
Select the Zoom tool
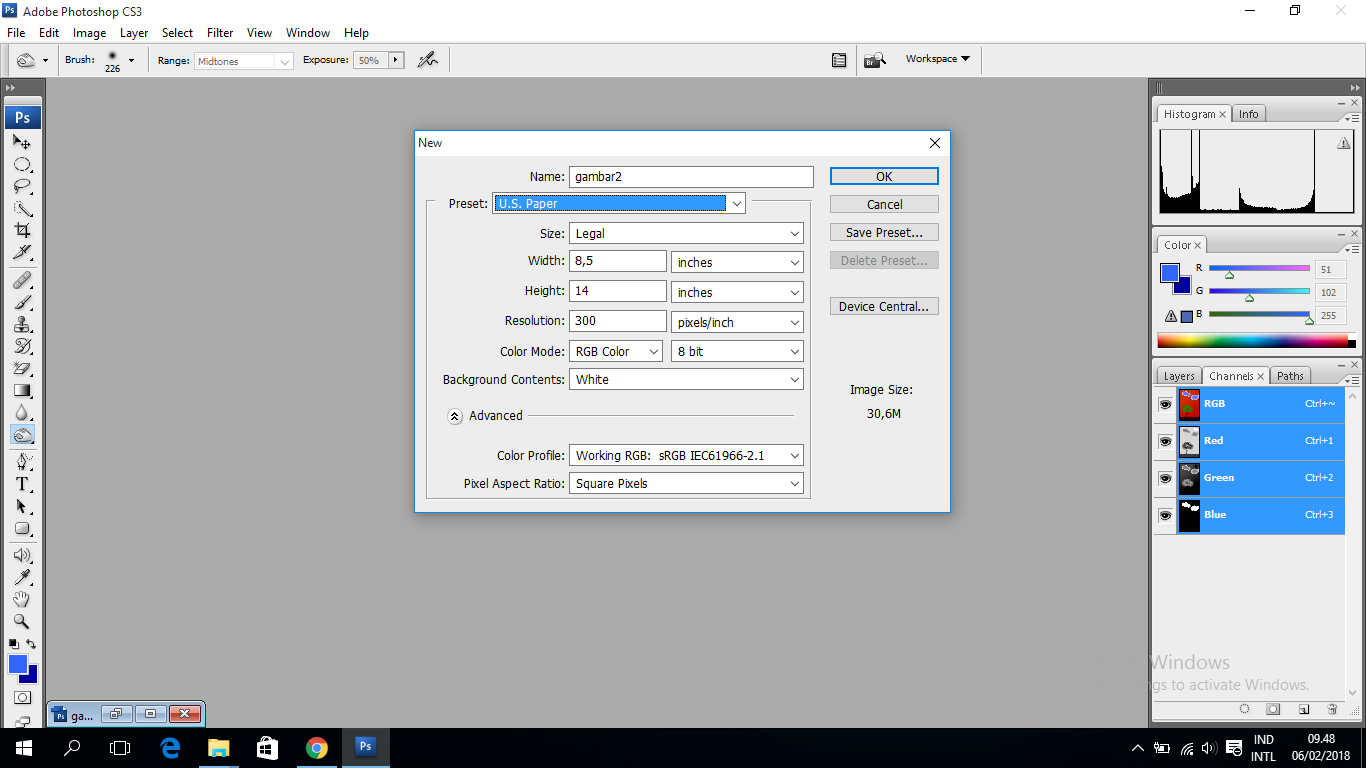tap(21, 621)
